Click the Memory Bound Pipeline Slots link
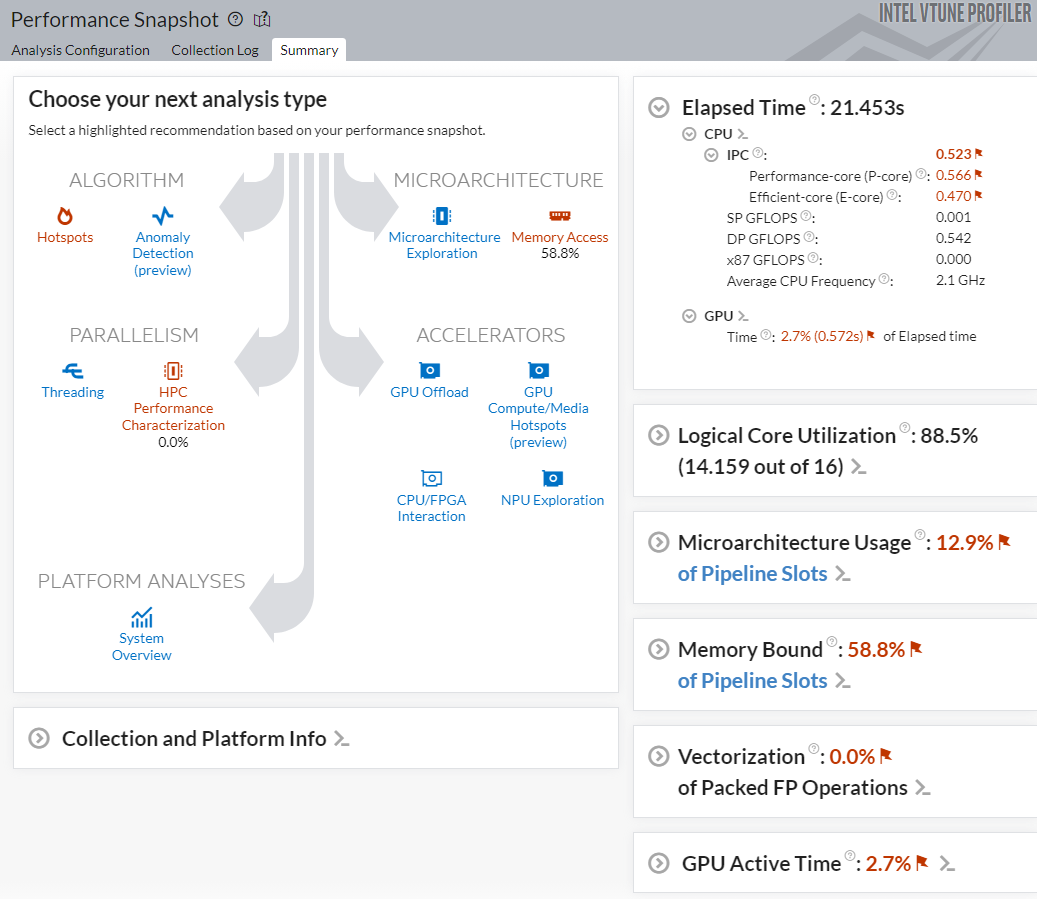The image size is (1037, 899). tap(752, 681)
